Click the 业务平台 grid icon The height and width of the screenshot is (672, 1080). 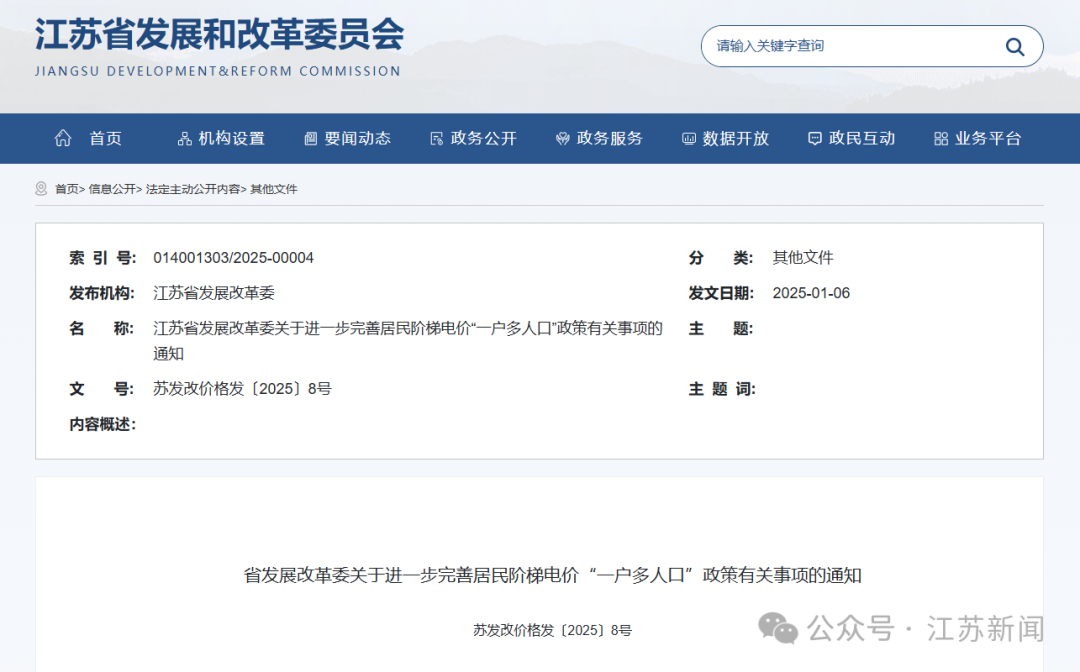coord(940,139)
